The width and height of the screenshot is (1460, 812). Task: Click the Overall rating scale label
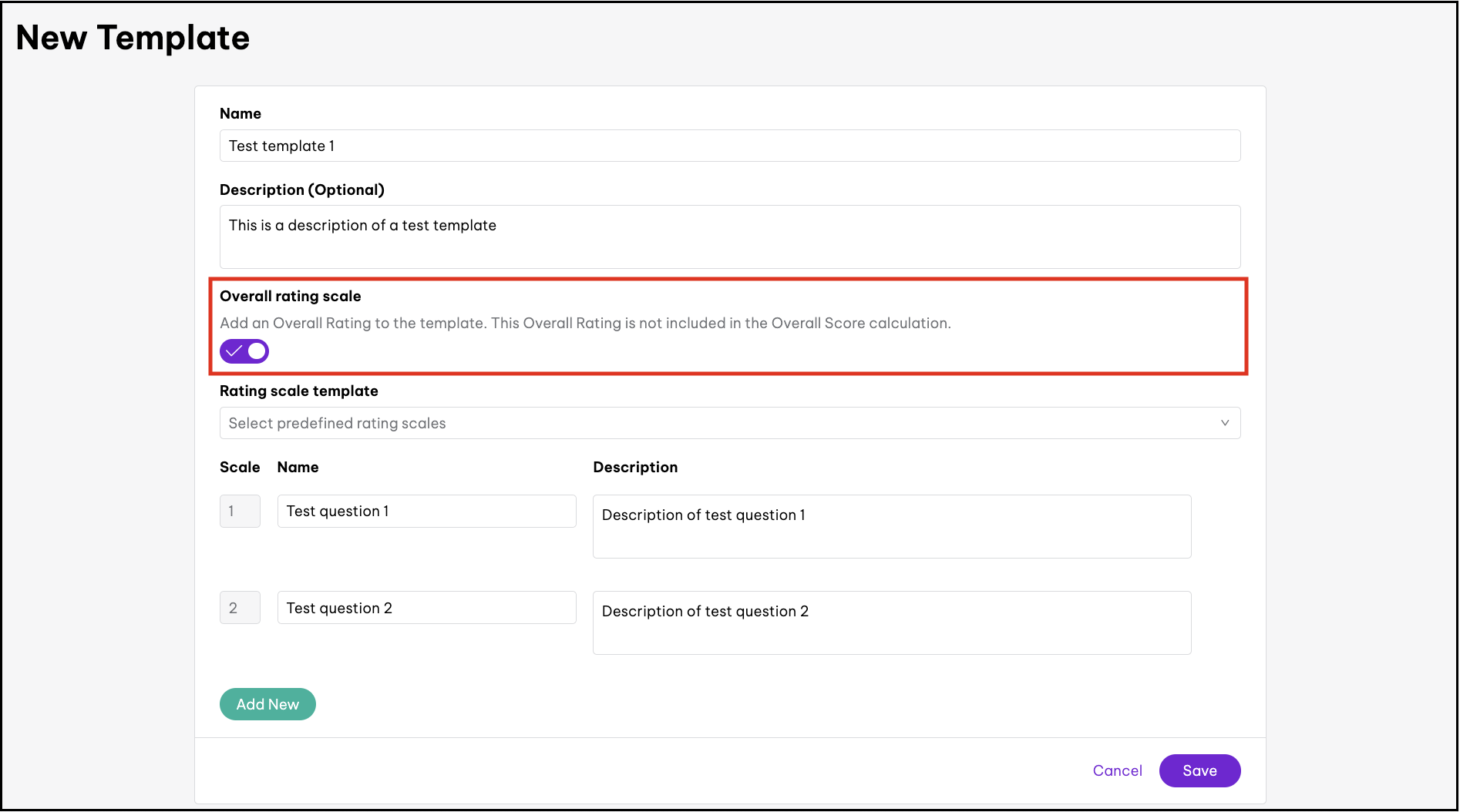(291, 296)
